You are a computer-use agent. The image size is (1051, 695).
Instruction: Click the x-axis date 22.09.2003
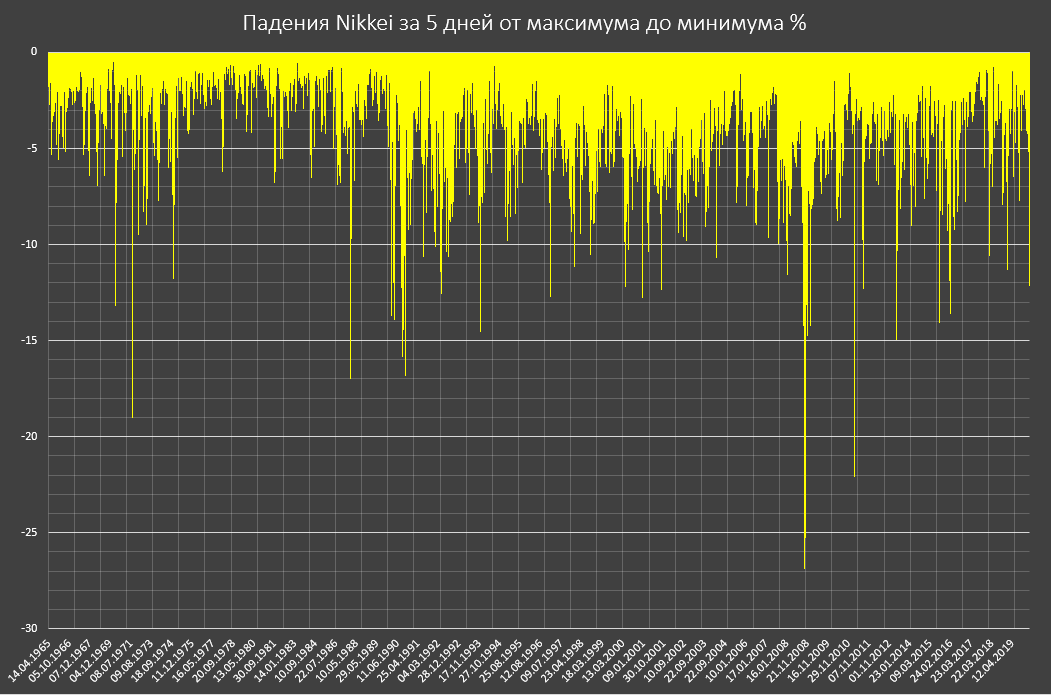(x=684, y=661)
